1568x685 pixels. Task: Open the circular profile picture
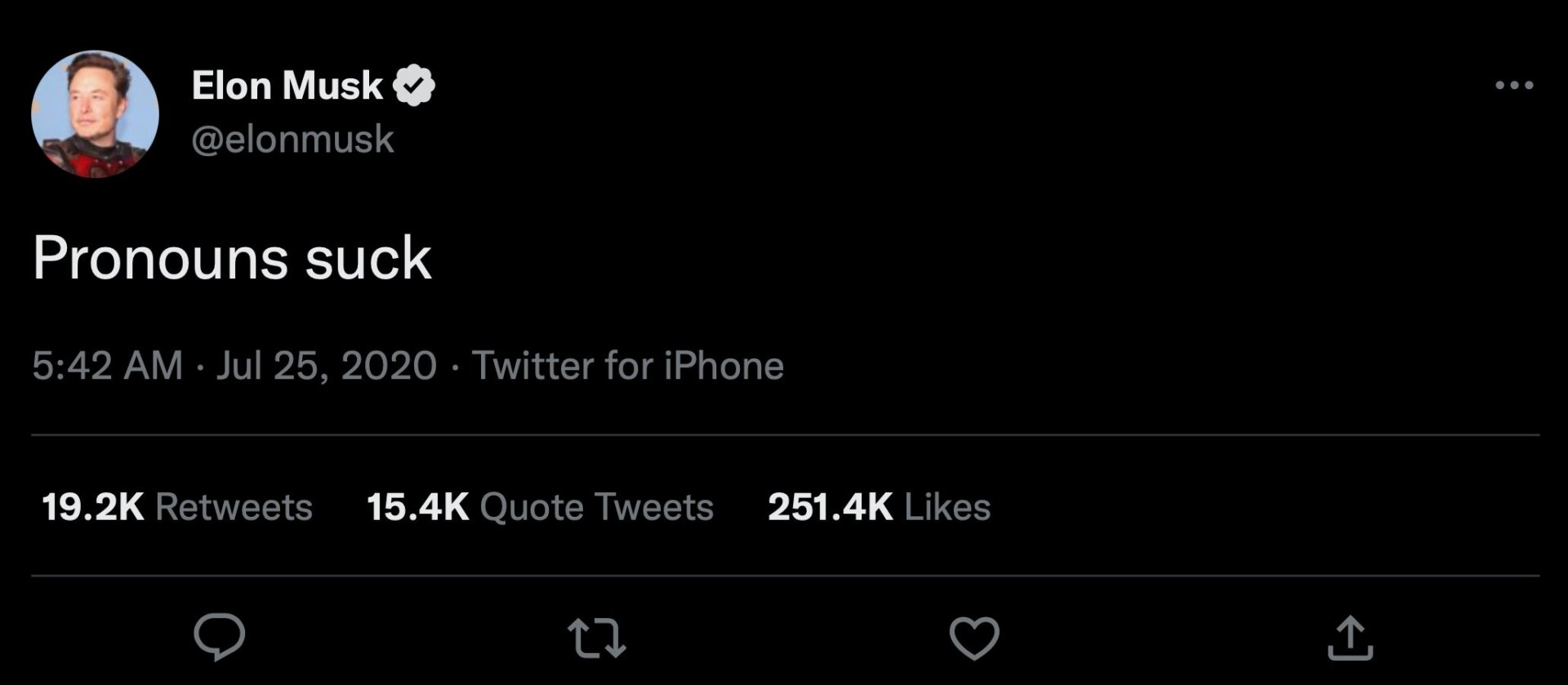(x=95, y=113)
